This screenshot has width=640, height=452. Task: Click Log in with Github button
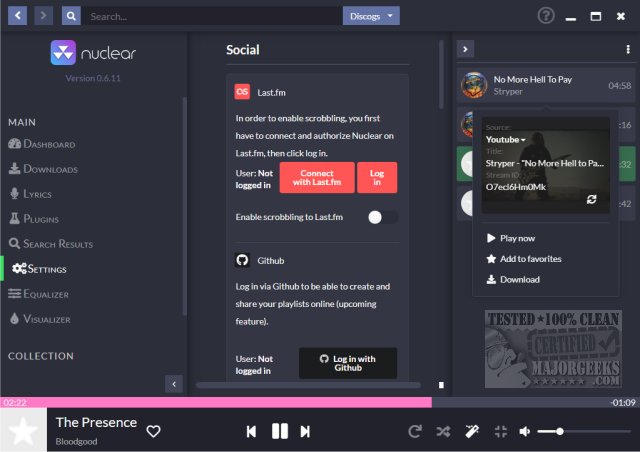(x=348, y=363)
